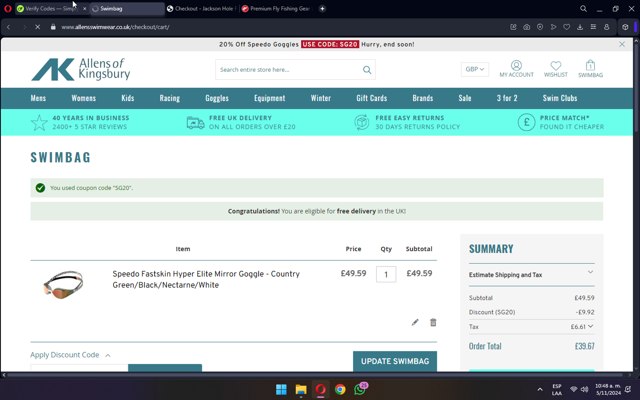Viewport: 640px width, 400px height.
Task: Open browser downloads icon
Action: tap(580, 27)
